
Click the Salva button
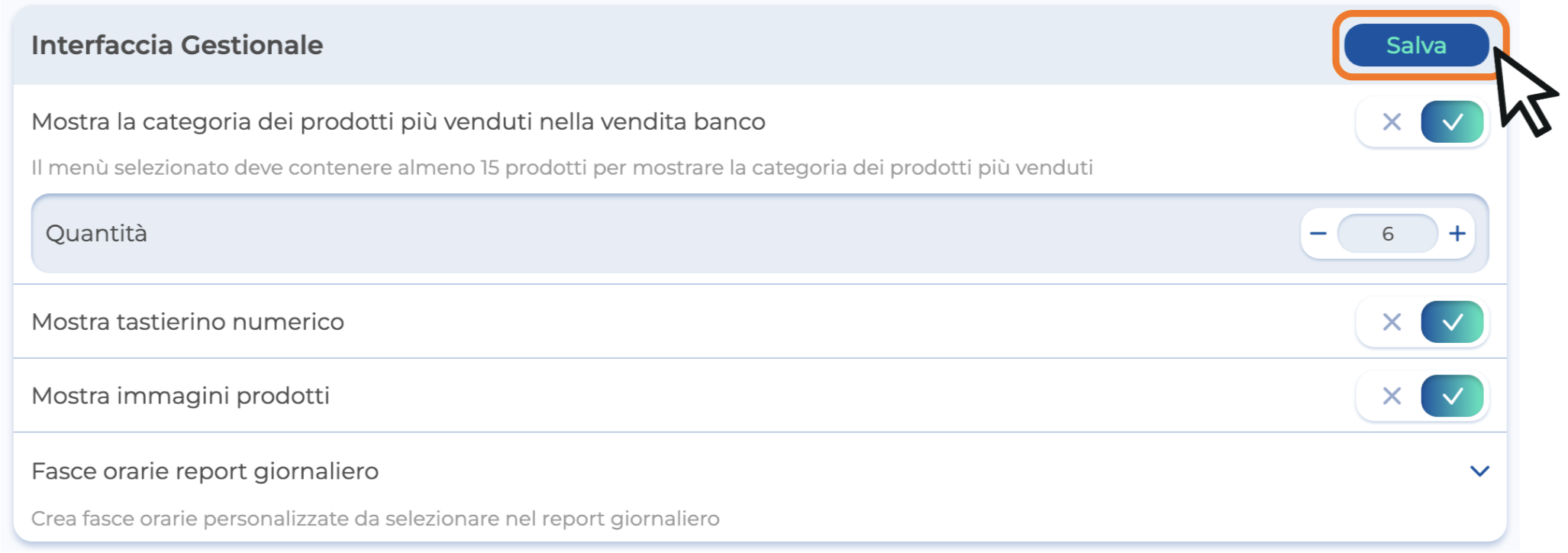[1416, 46]
